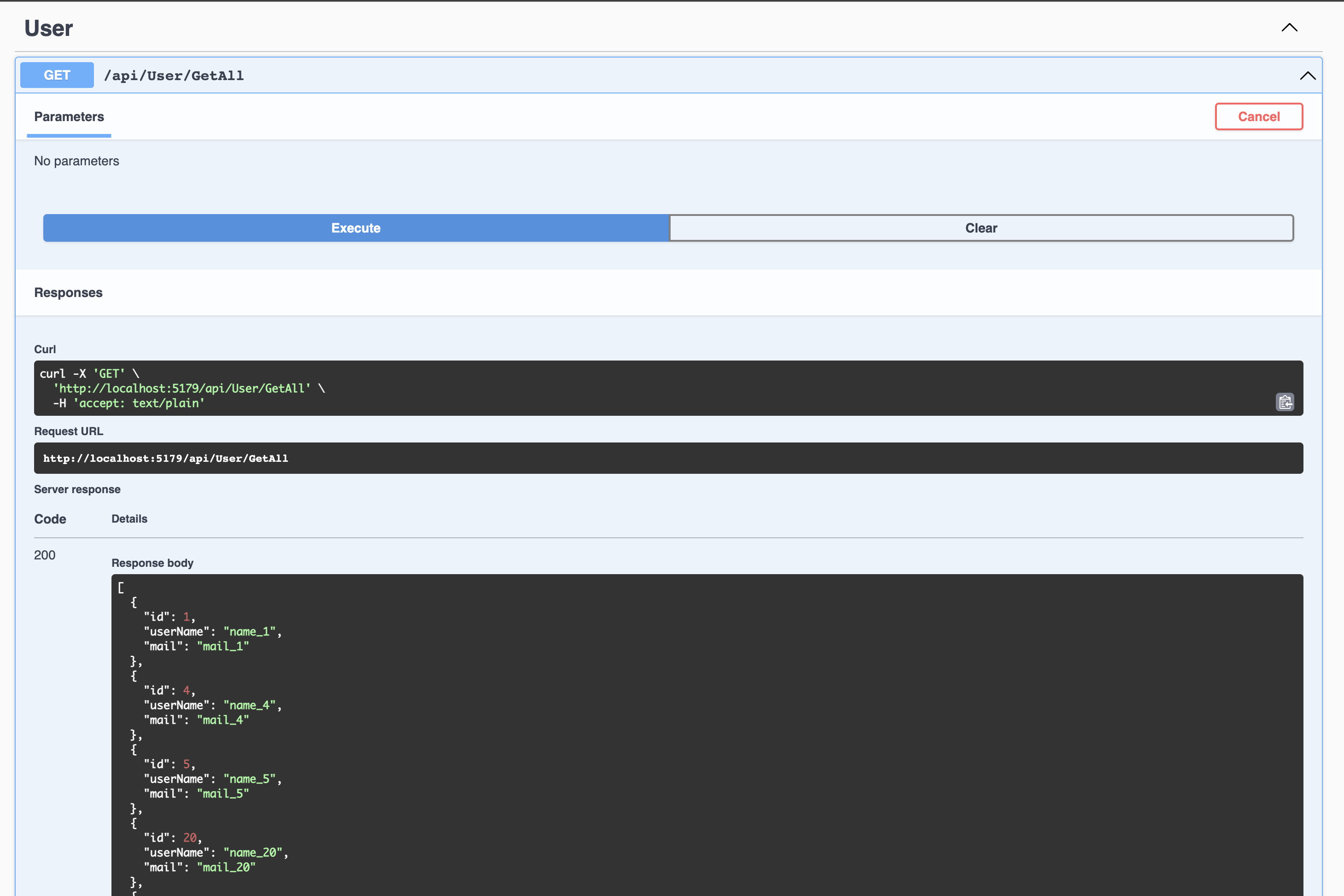Click the "name_1" value in response body
Image resolution: width=1344 pixels, height=896 pixels.
click(x=250, y=631)
